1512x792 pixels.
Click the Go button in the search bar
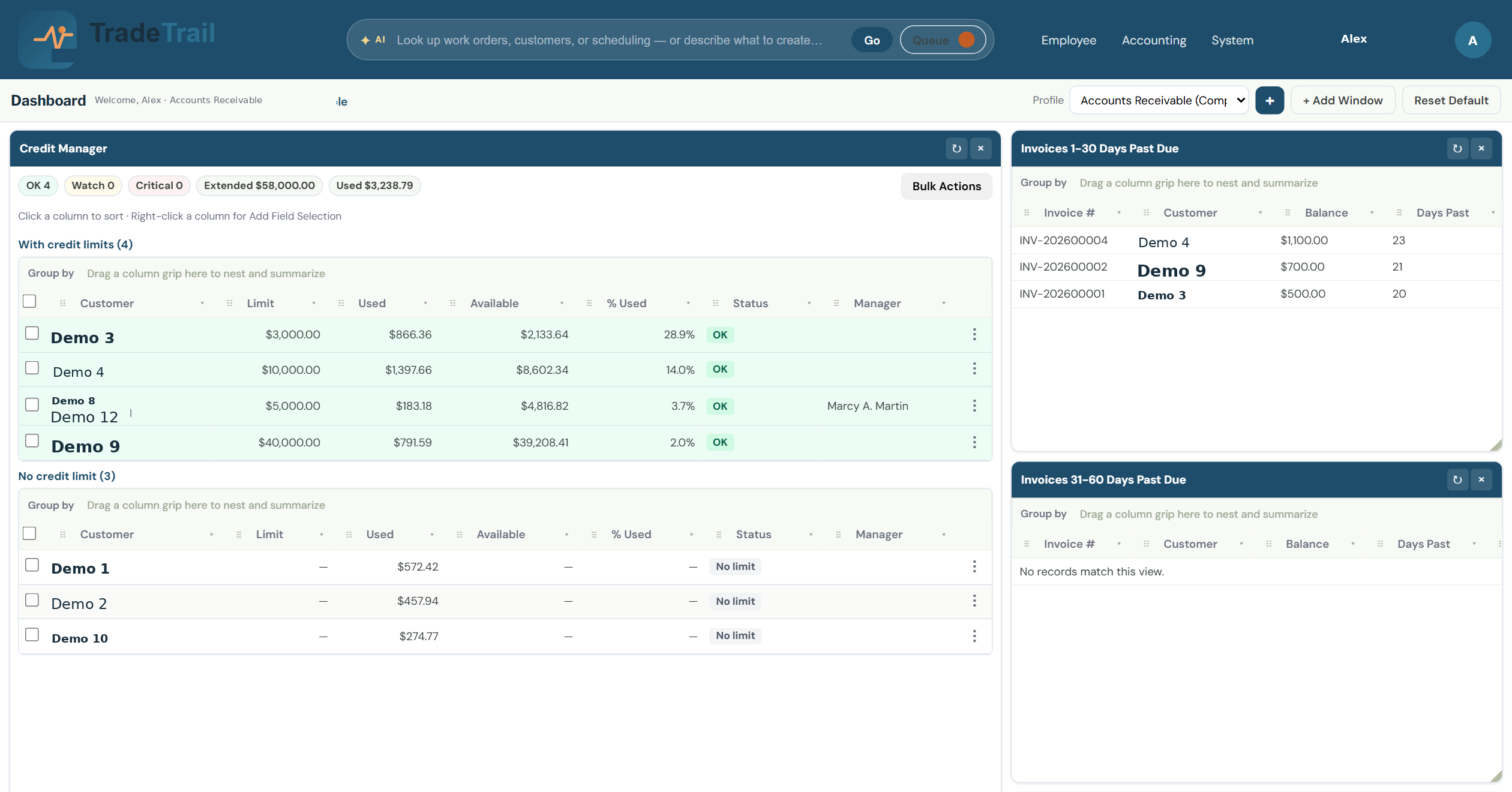click(872, 40)
